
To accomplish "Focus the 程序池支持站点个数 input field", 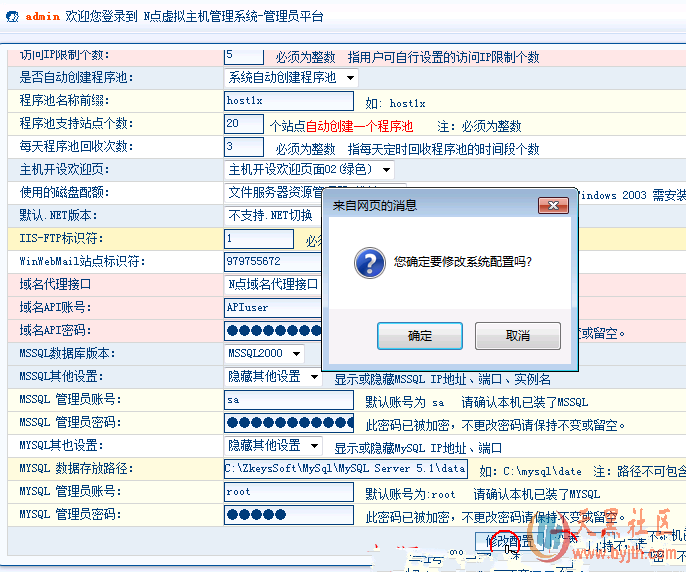I will 244,124.
